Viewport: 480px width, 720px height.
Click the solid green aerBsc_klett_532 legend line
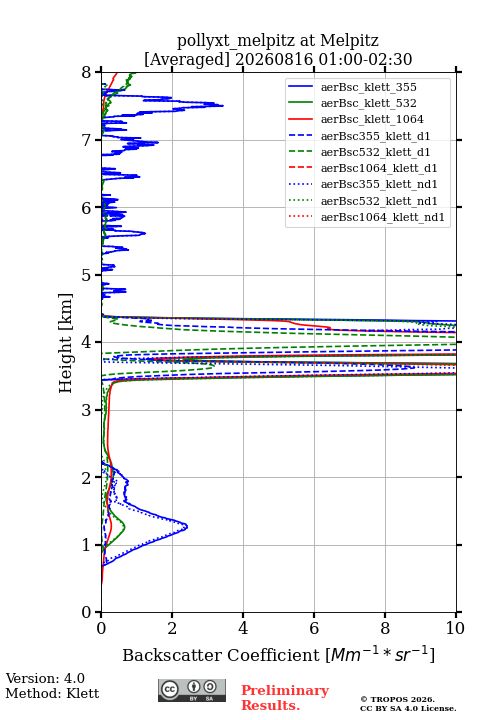[300, 103]
